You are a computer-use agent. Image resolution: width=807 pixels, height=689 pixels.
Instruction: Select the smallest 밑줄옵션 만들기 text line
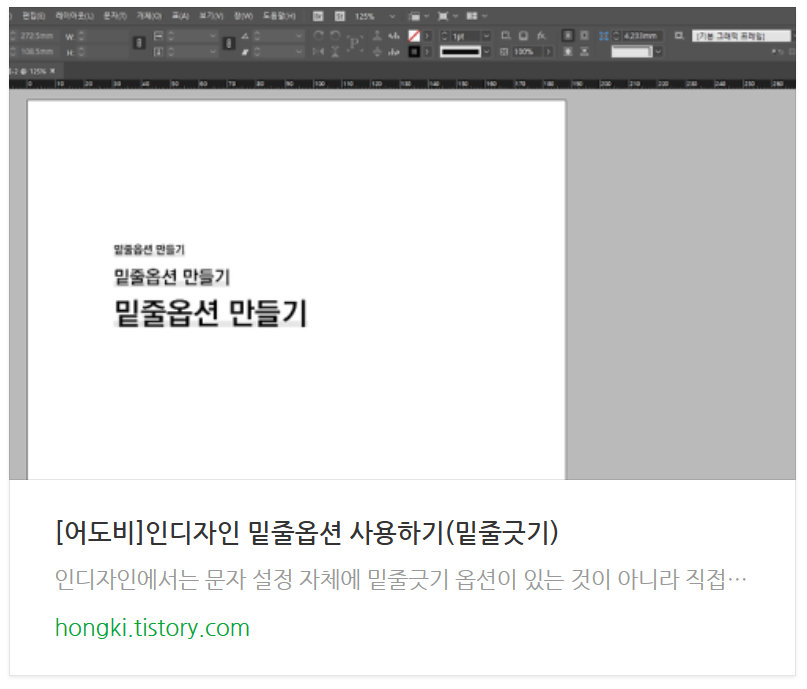149,250
